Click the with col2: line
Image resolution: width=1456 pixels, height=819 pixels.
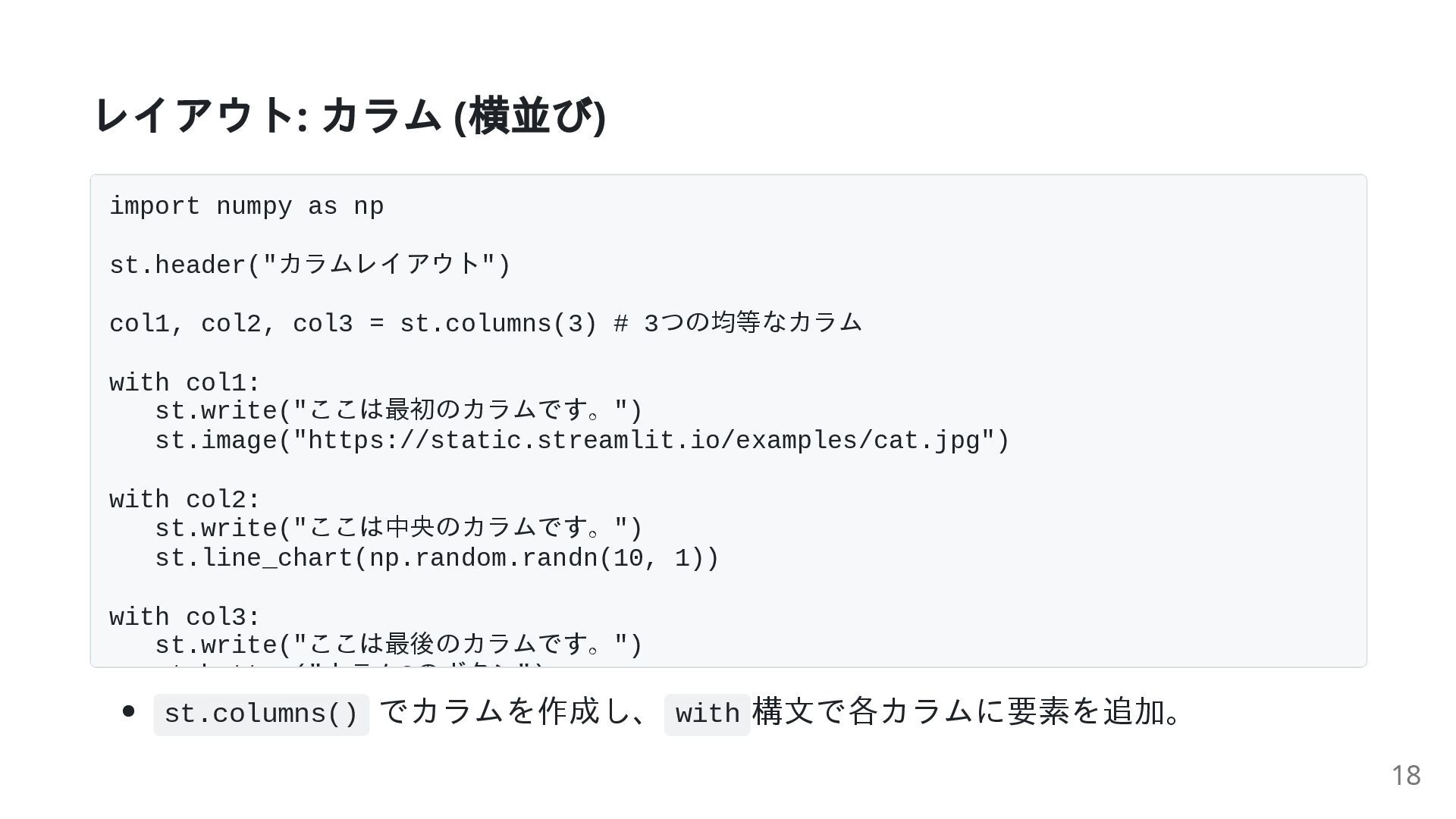click(185, 500)
